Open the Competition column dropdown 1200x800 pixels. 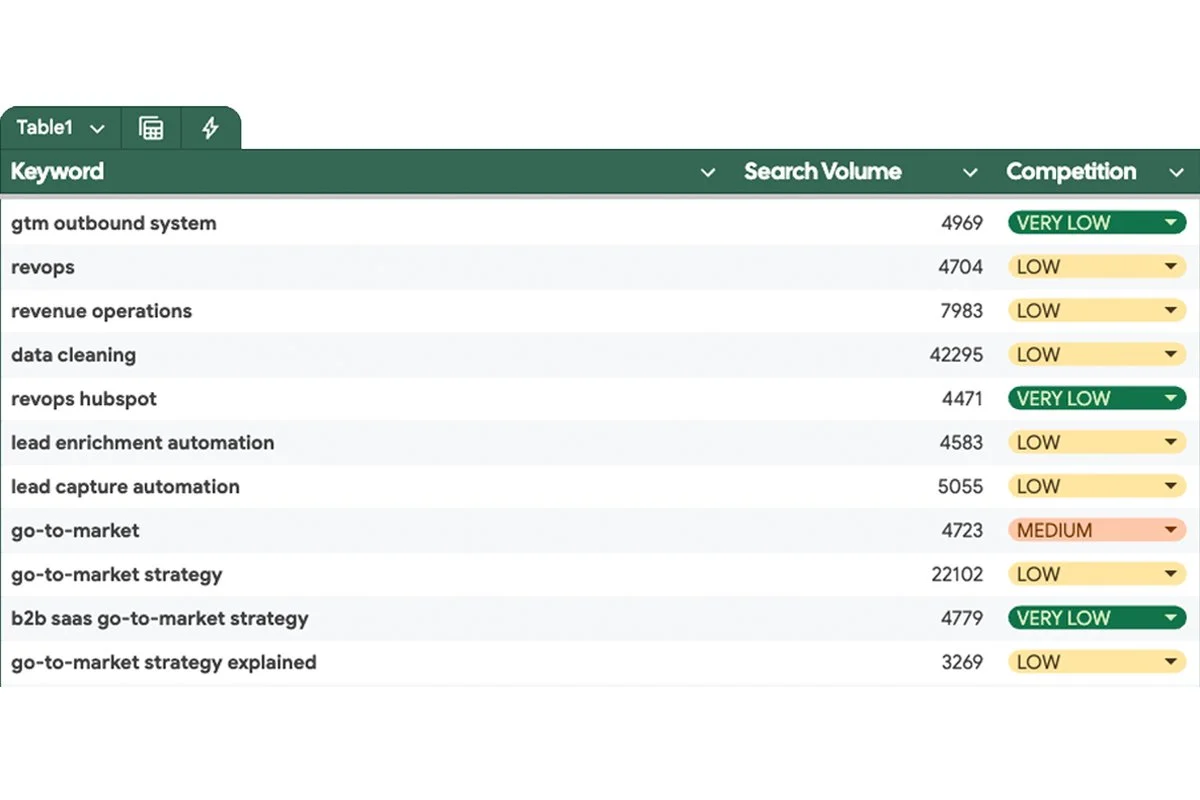click(x=1177, y=172)
